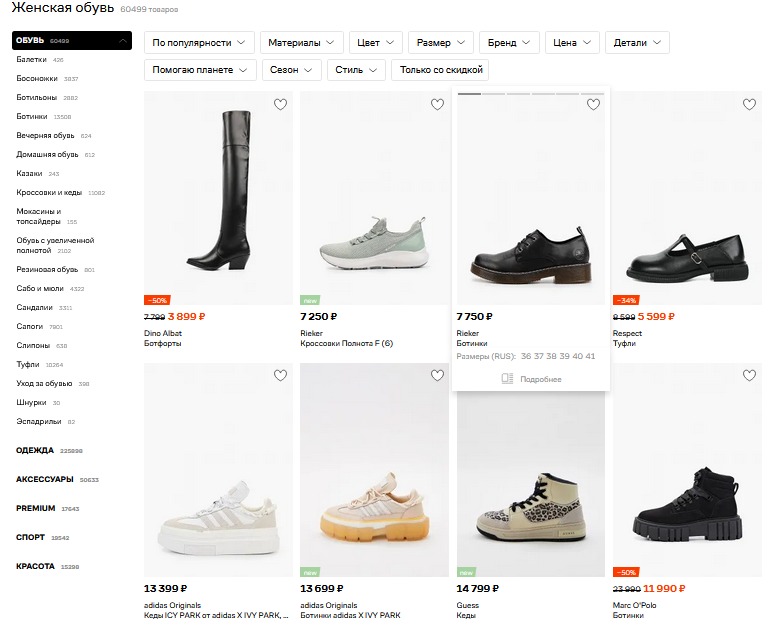Open the 'Бренд' filter dropdown
The image size is (779, 629).
(x=510, y=43)
